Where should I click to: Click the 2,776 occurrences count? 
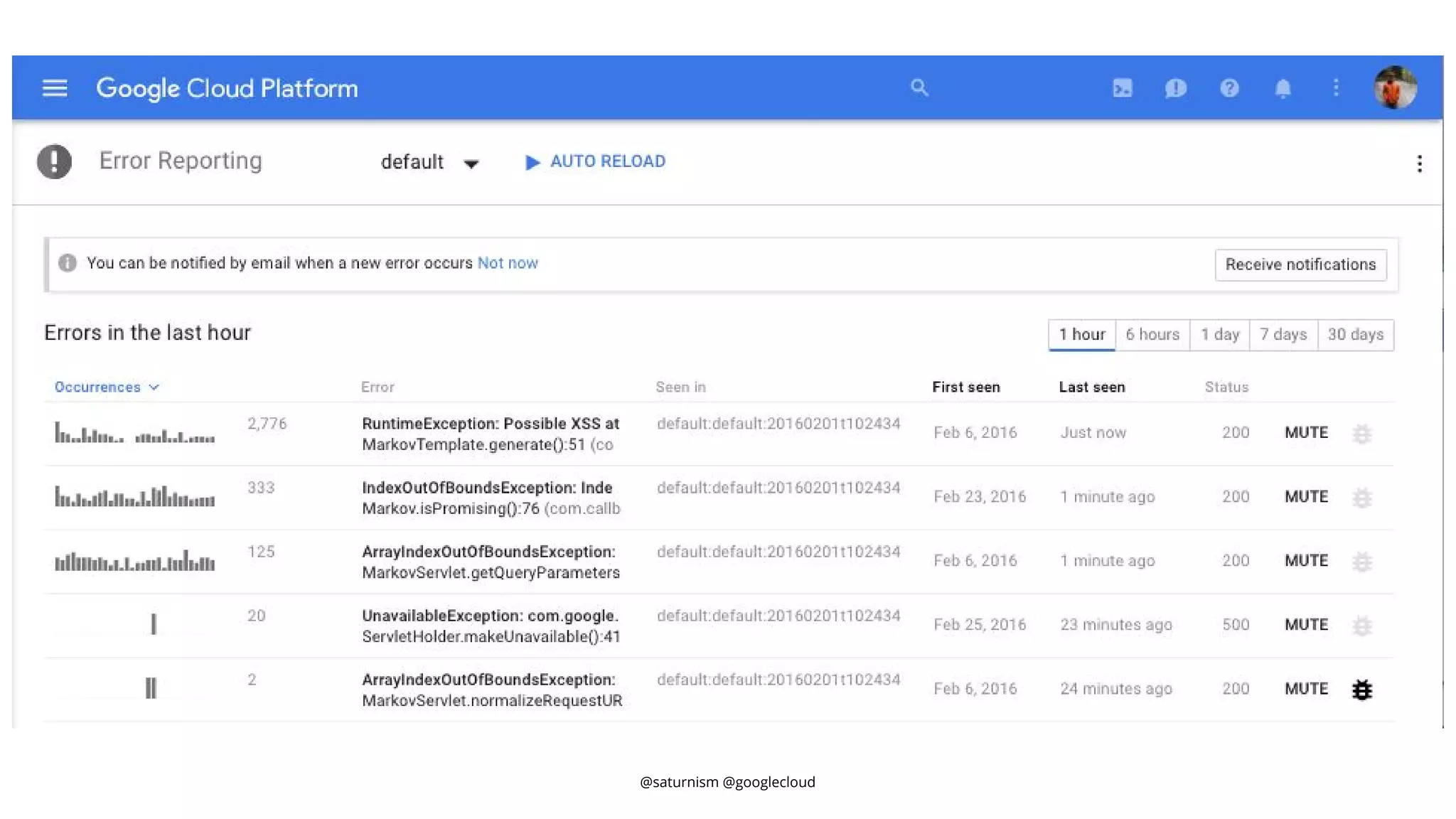tap(267, 424)
